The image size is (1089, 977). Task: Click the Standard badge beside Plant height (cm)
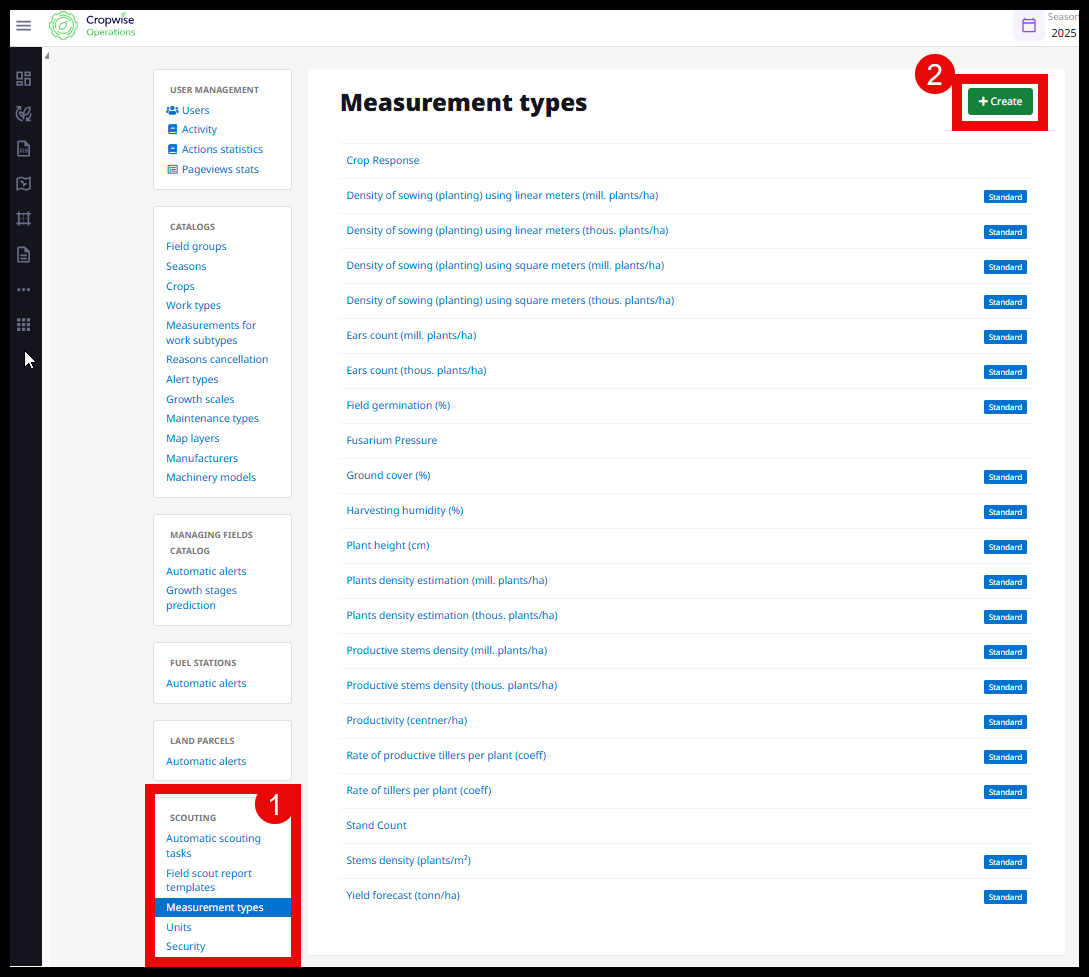pyautogui.click(x=1005, y=547)
